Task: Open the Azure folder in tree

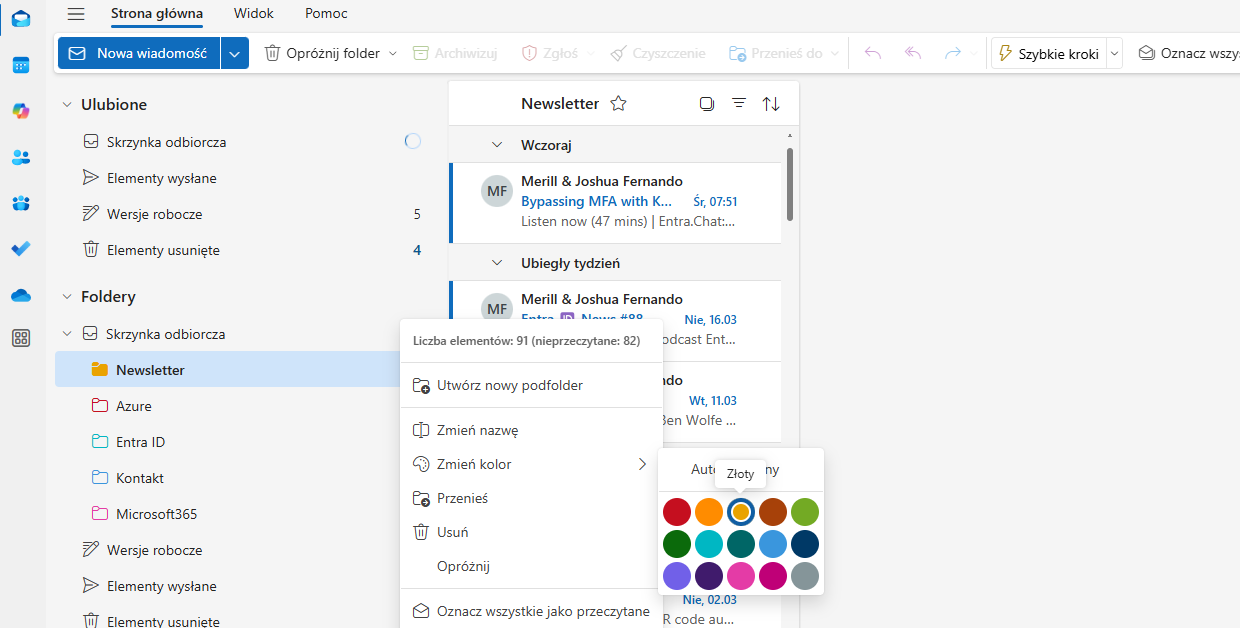Action: point(133,406)
